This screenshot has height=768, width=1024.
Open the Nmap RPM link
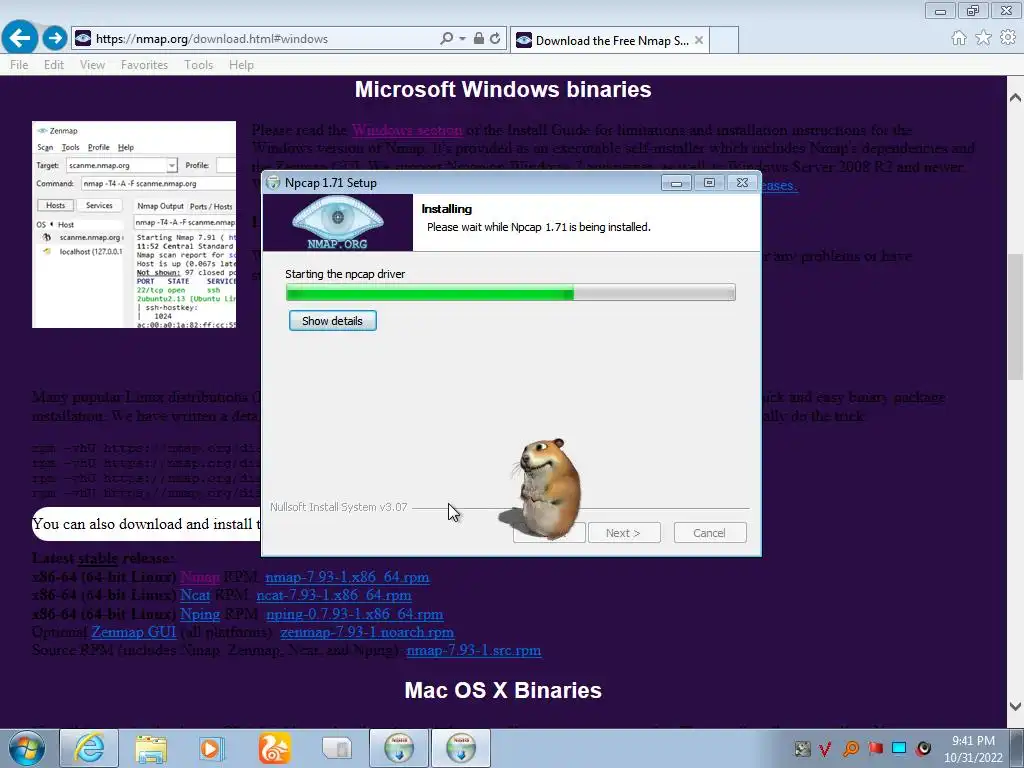coord(200,577)
